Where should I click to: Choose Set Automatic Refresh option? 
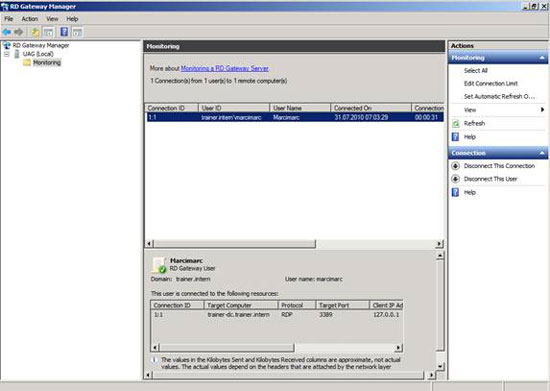(499, 96)
